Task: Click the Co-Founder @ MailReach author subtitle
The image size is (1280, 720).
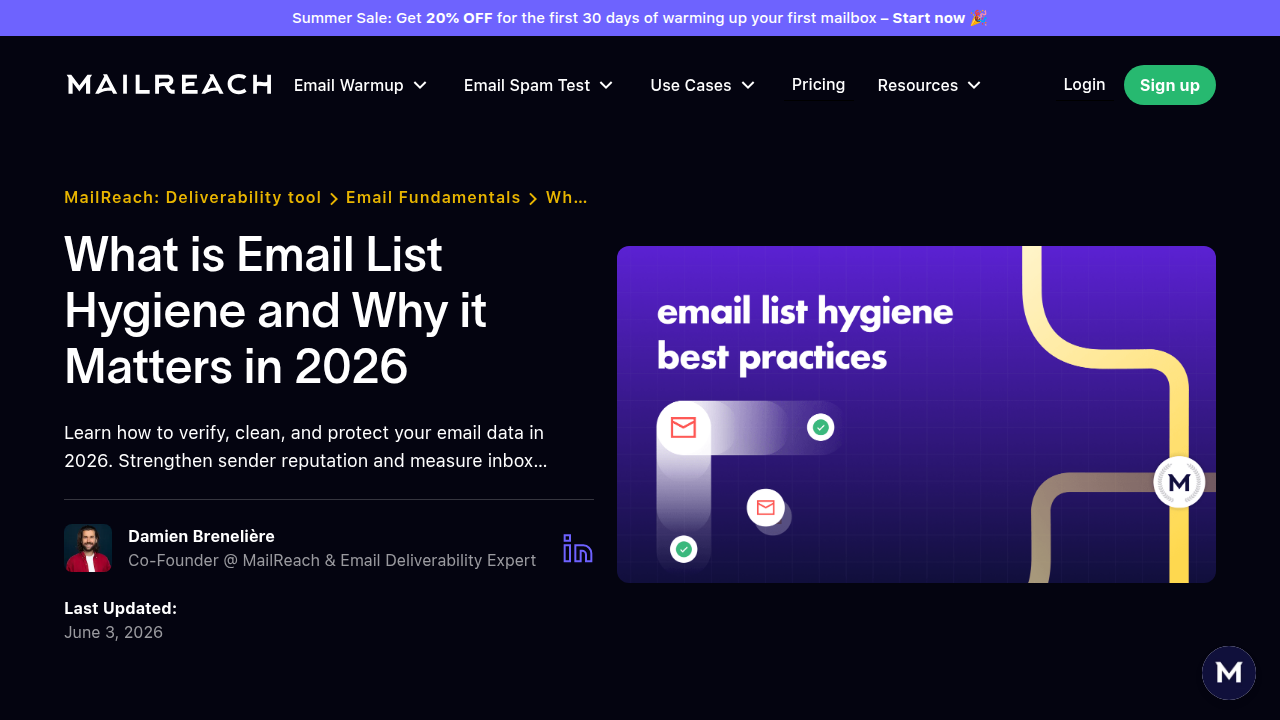Action: click(332, 560)
